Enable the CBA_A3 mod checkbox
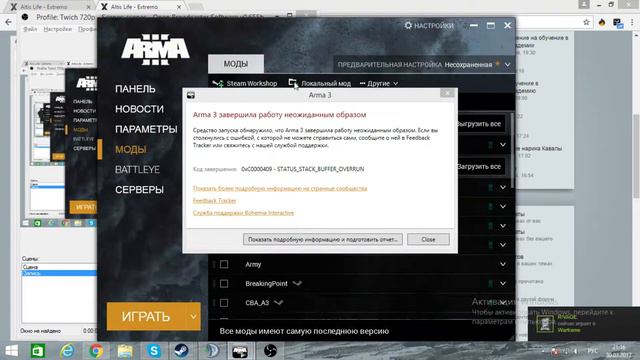640x360 pixels. point(224,303)
